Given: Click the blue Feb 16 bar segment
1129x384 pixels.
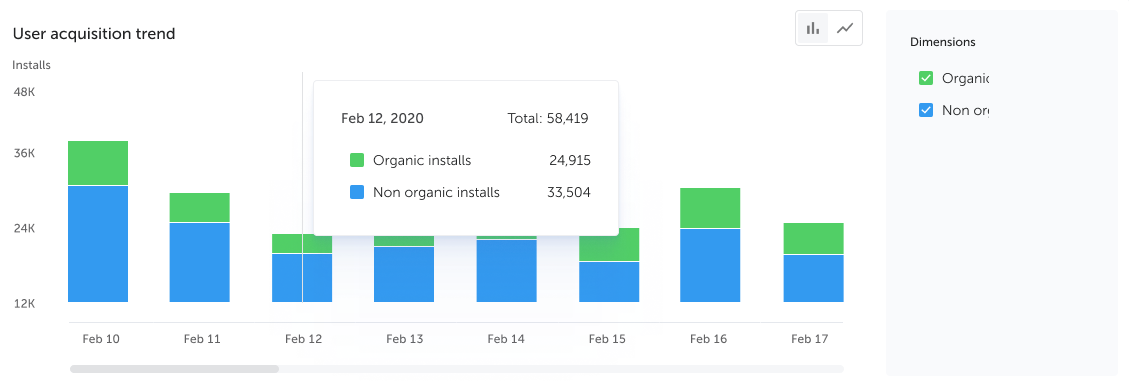Looking at the screenshot, I should (x=710, y=266).
